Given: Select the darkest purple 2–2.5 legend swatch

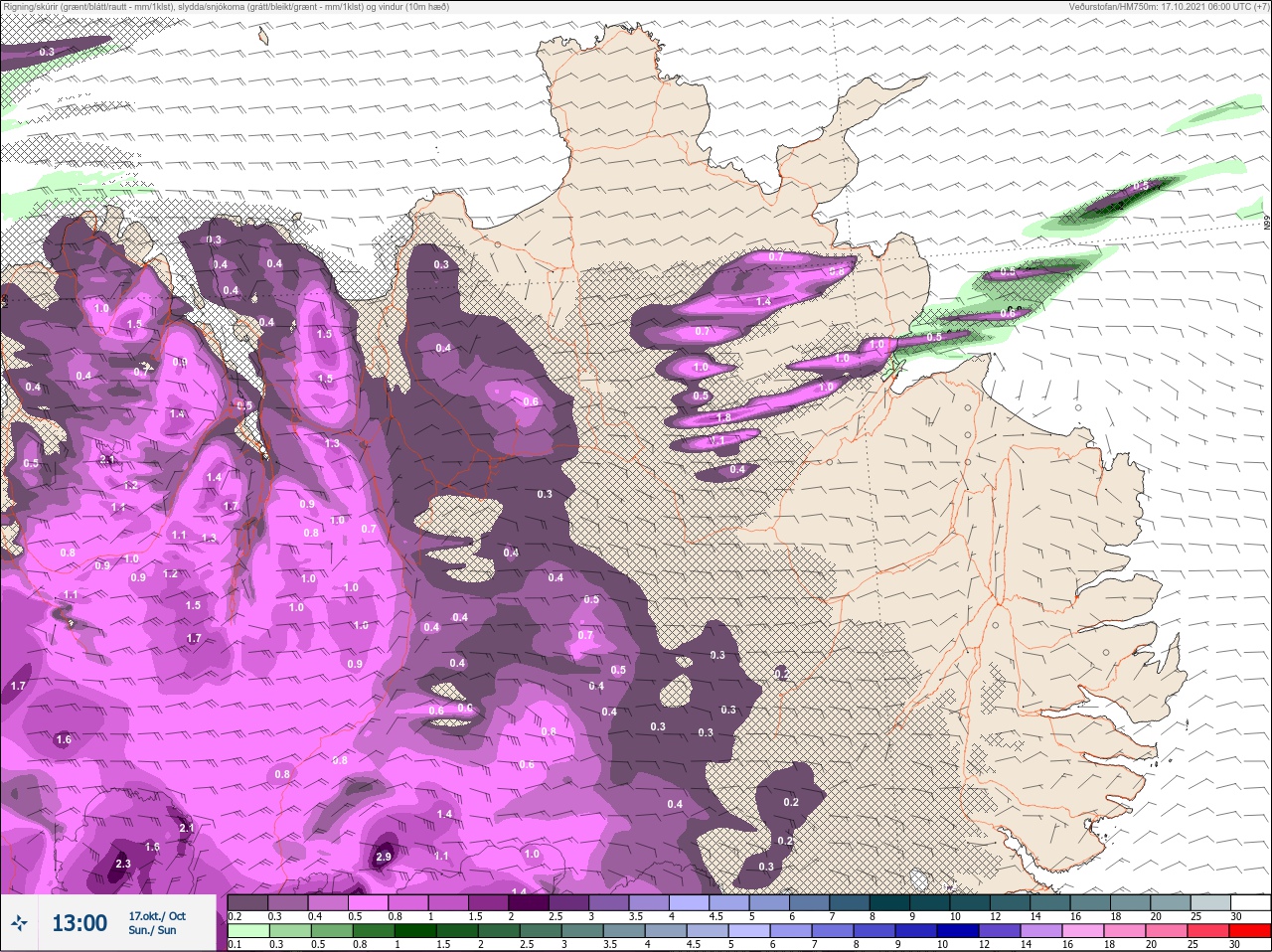Looking at the screenshot, I should point(529,902).
